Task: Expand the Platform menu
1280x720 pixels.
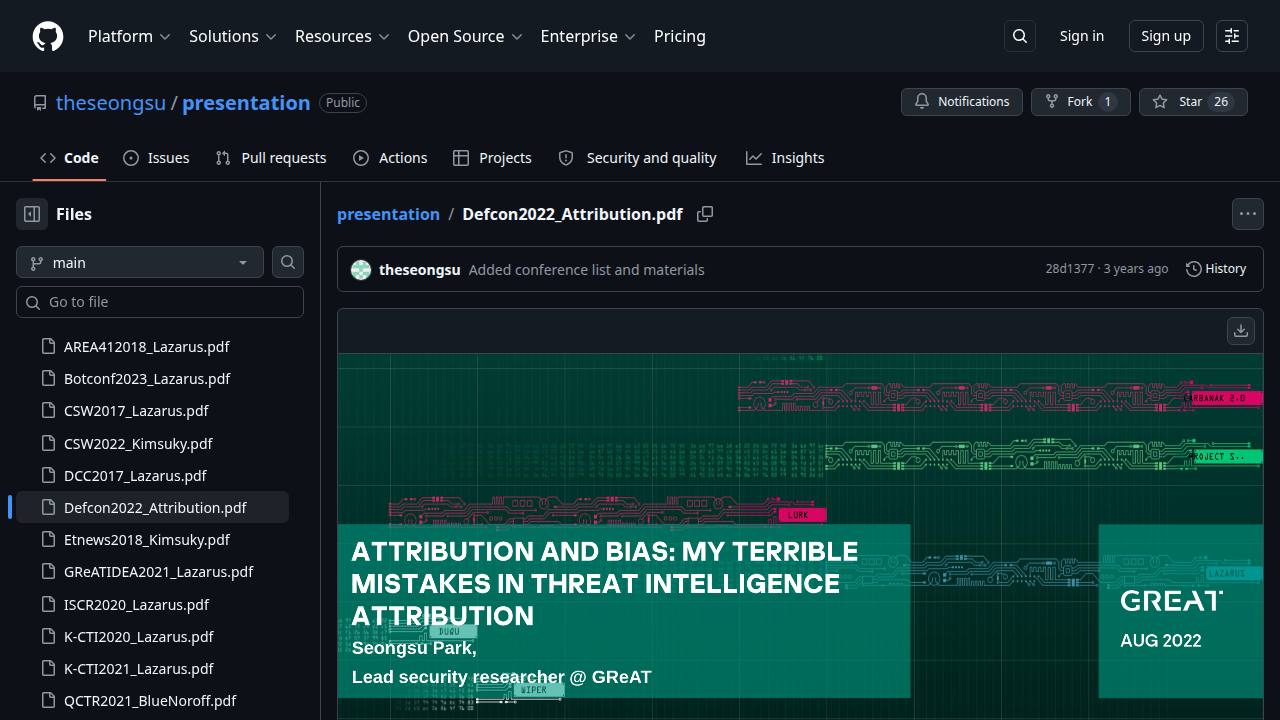Action: coord(129,36)
